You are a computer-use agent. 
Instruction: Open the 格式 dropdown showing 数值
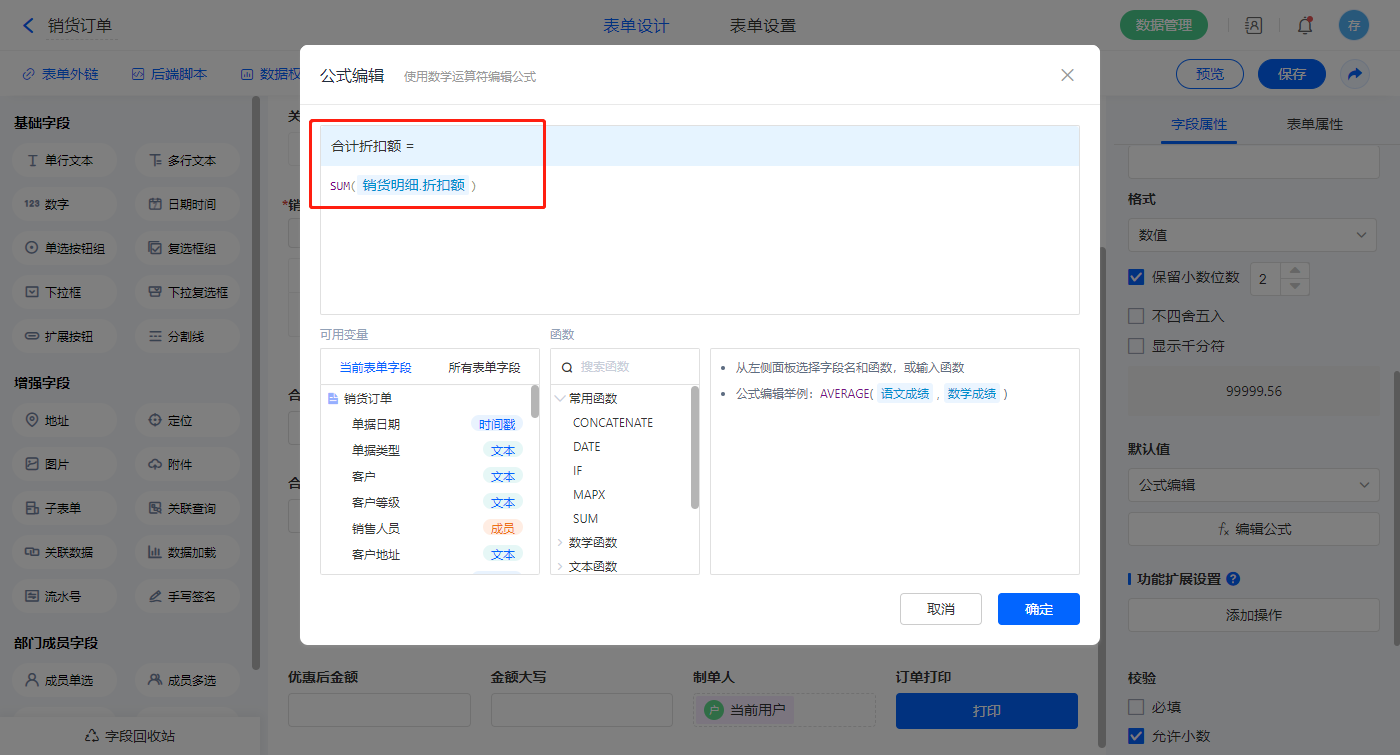[x=1253, y=235]
